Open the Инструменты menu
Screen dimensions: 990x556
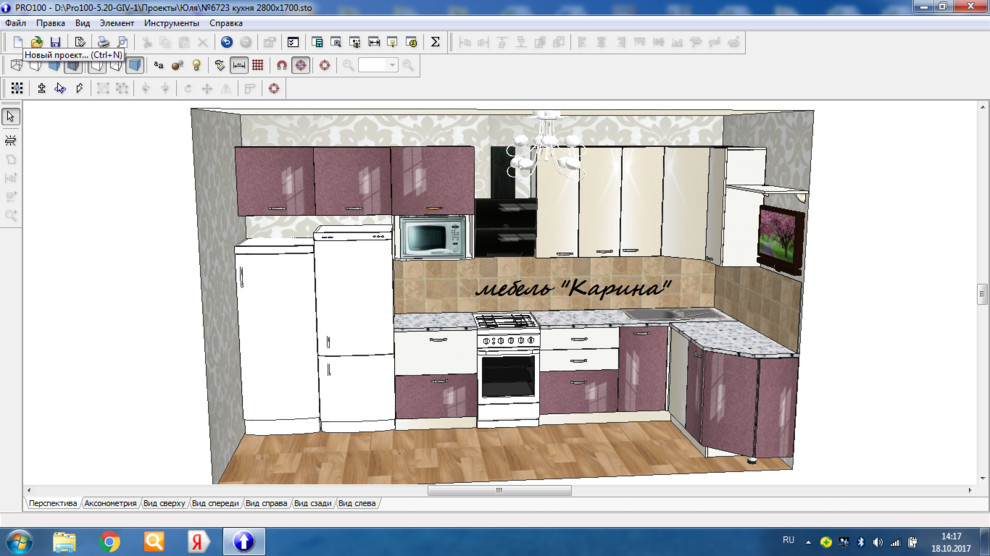pyautogui.click(x=171, y=23)
